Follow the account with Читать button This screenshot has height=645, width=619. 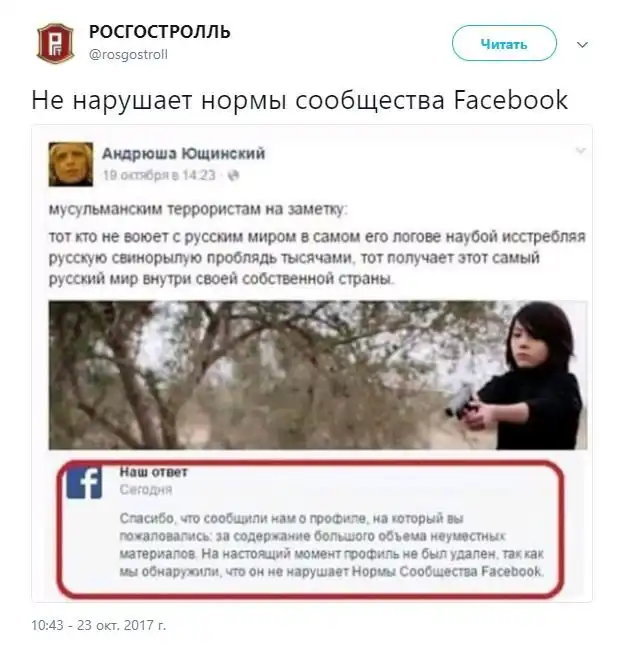click(x=504, y=44)
